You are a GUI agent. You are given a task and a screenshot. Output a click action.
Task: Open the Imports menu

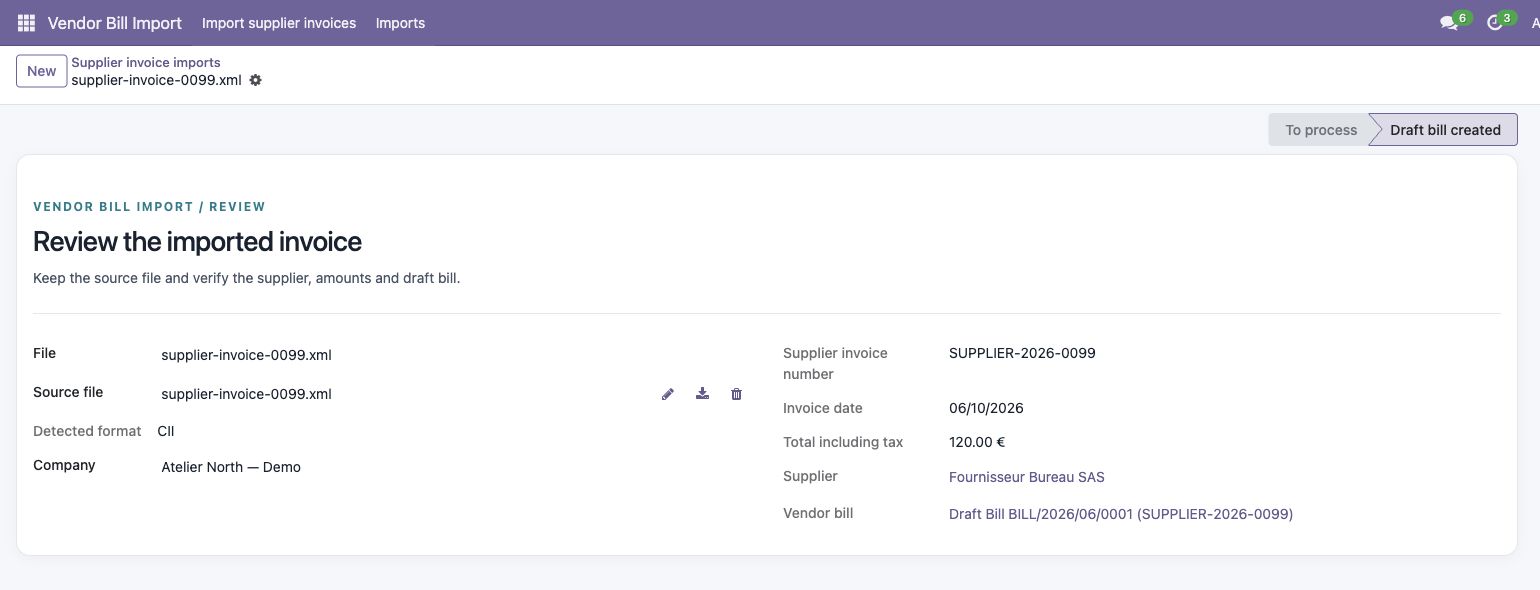(400, 22)
